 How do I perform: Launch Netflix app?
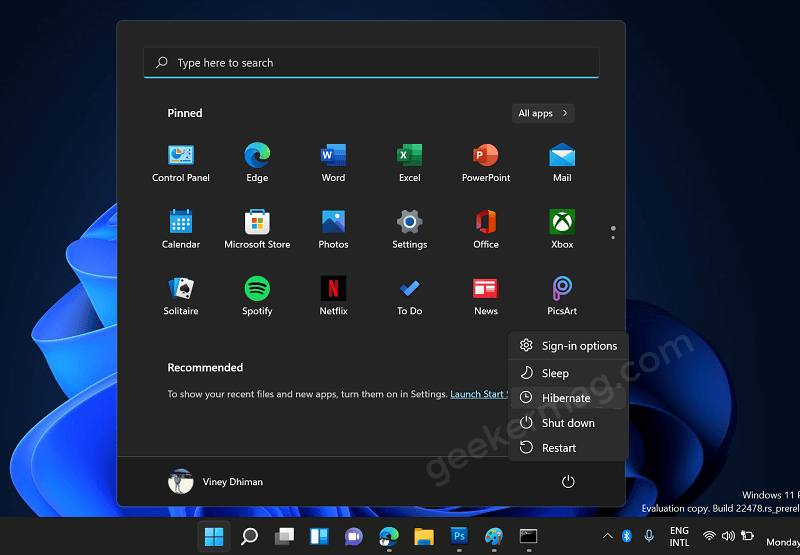coord(333,296)
